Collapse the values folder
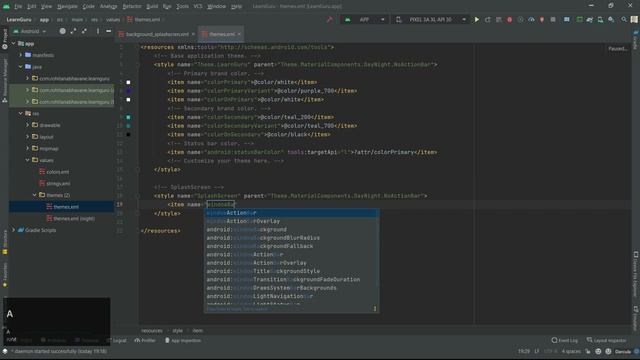This screenshot has width=640, height=360. coord(28,160)
